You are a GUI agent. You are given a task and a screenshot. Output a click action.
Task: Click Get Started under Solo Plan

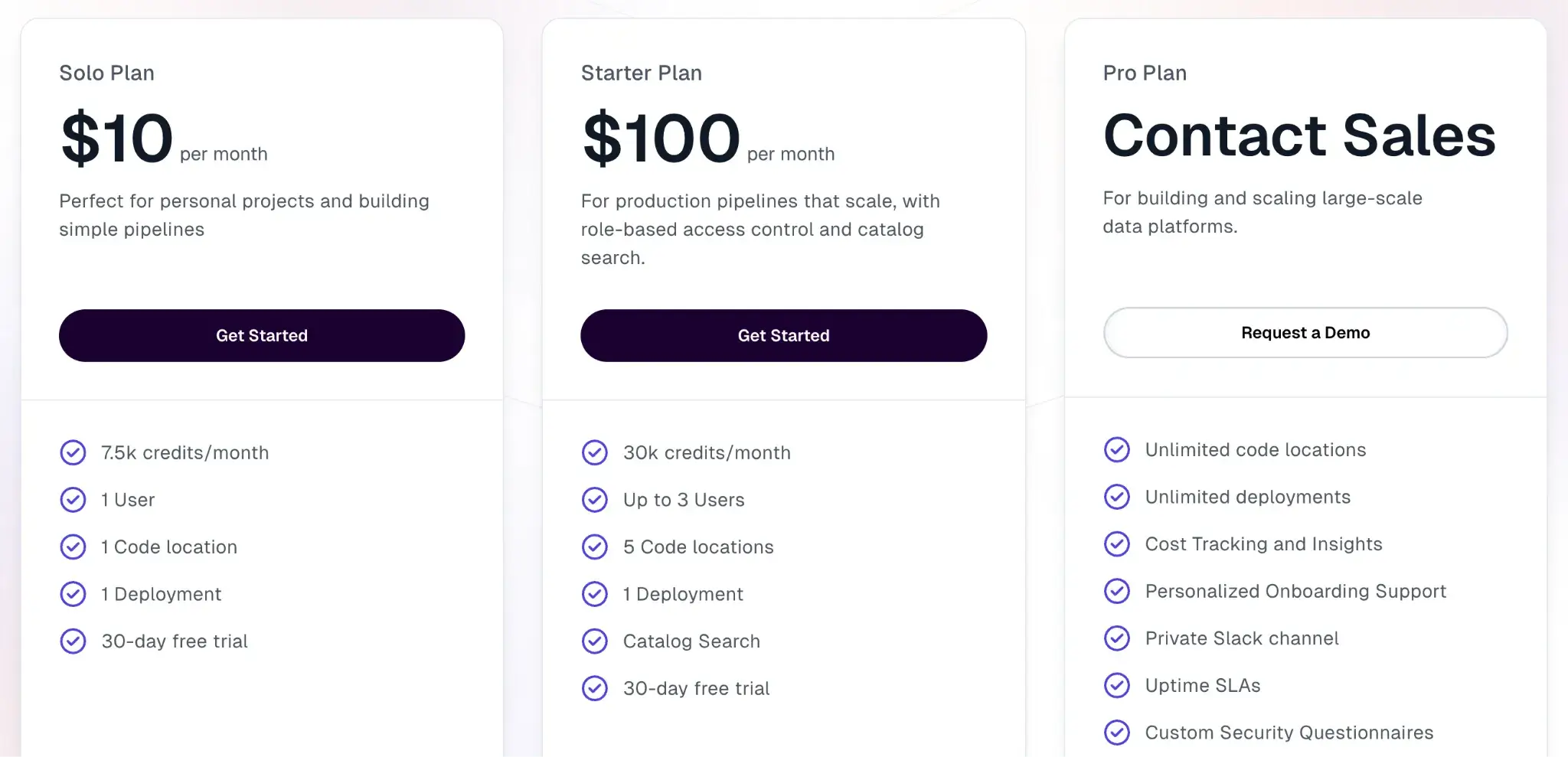pos(262,335)
